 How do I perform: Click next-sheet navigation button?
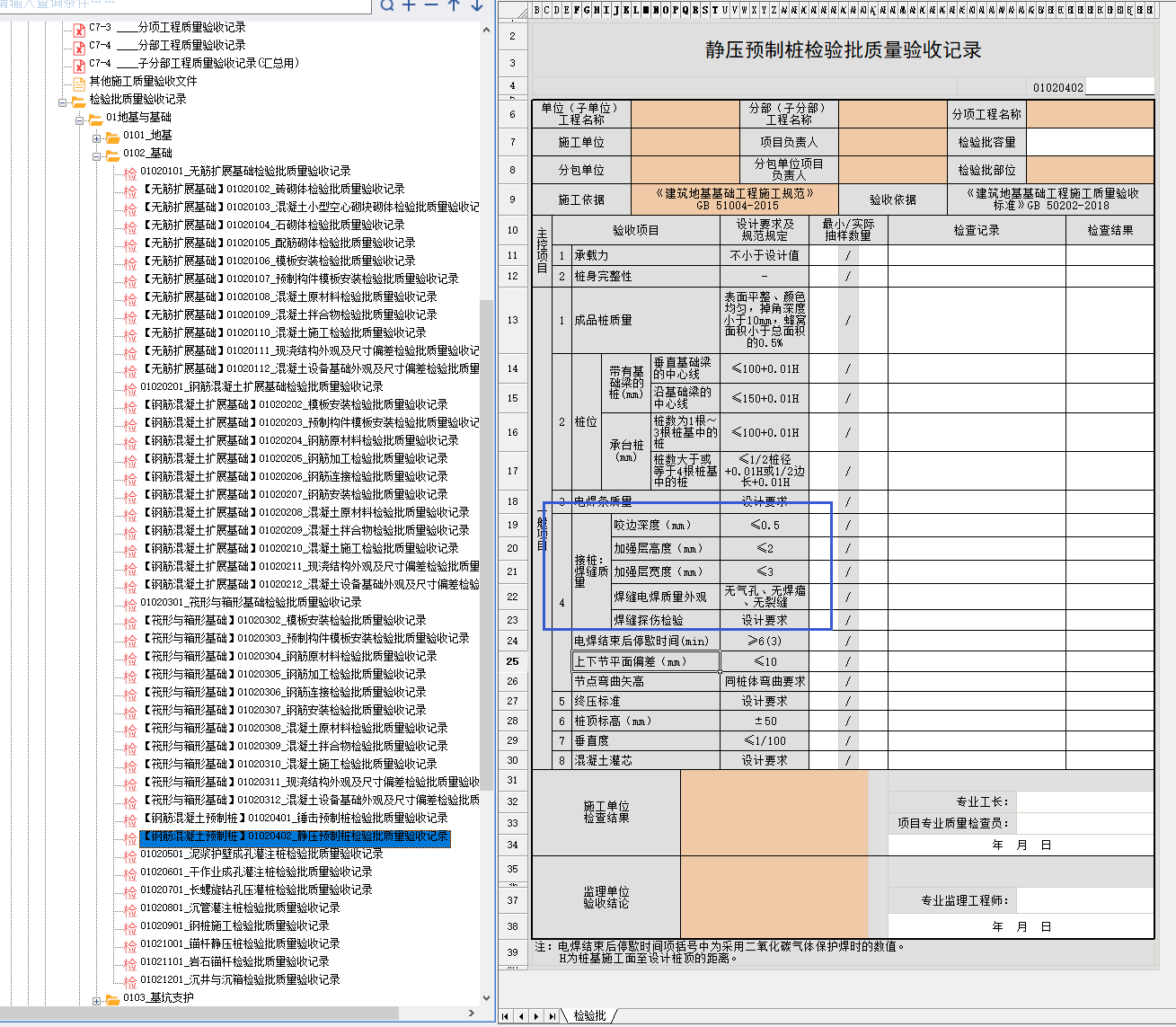[536, 1016]
